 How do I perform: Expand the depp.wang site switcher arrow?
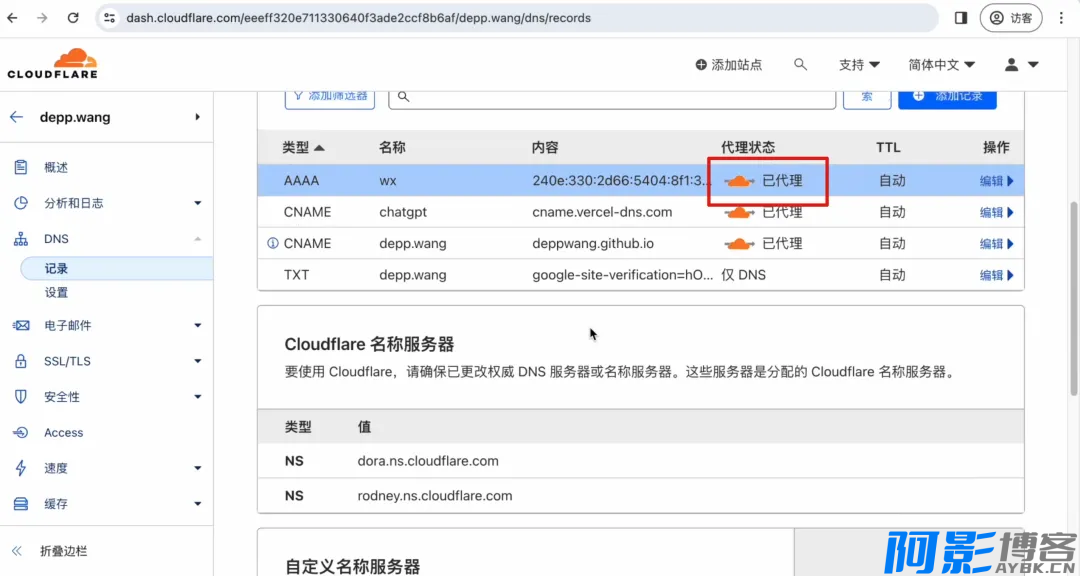tap(197, 117)
